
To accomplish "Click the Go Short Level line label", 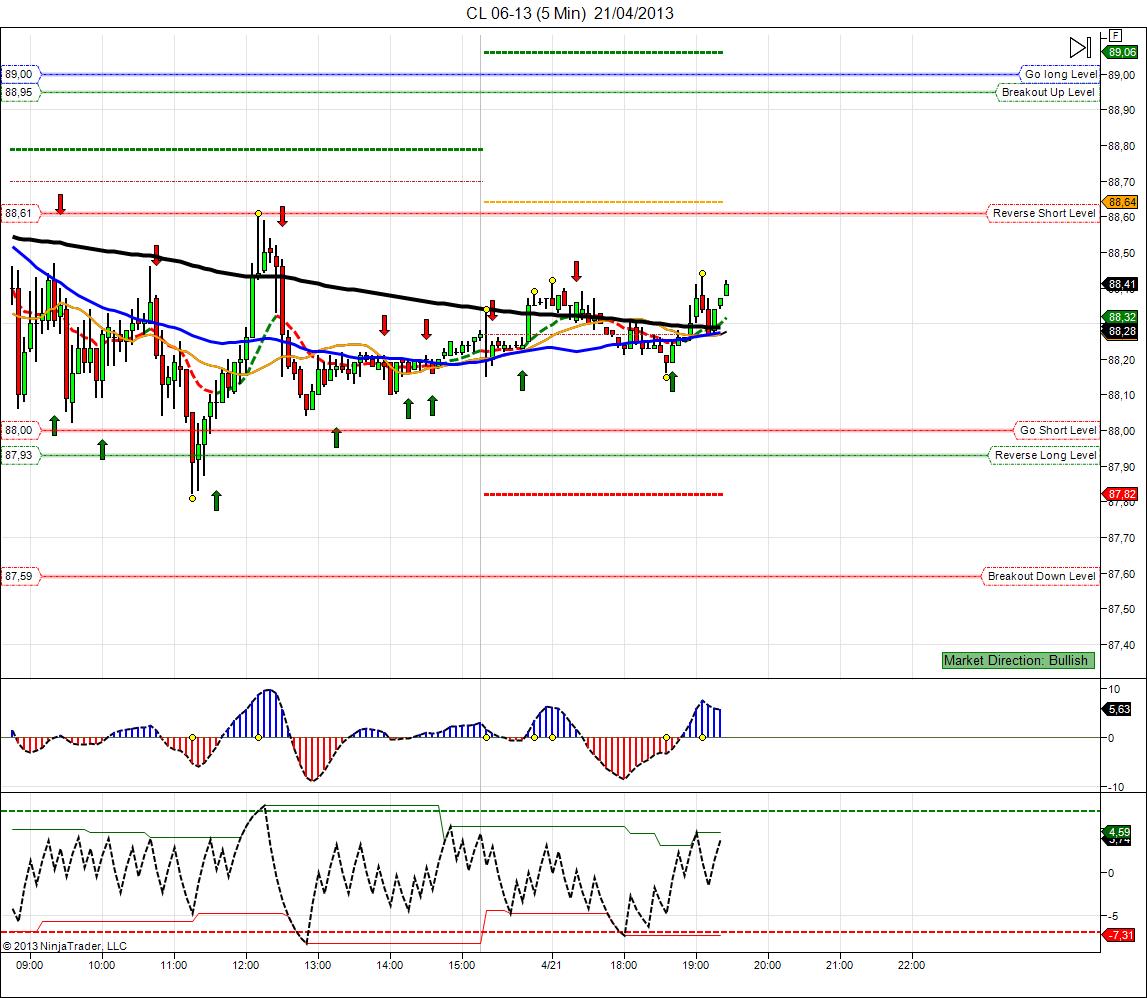I will (1058, 430).
